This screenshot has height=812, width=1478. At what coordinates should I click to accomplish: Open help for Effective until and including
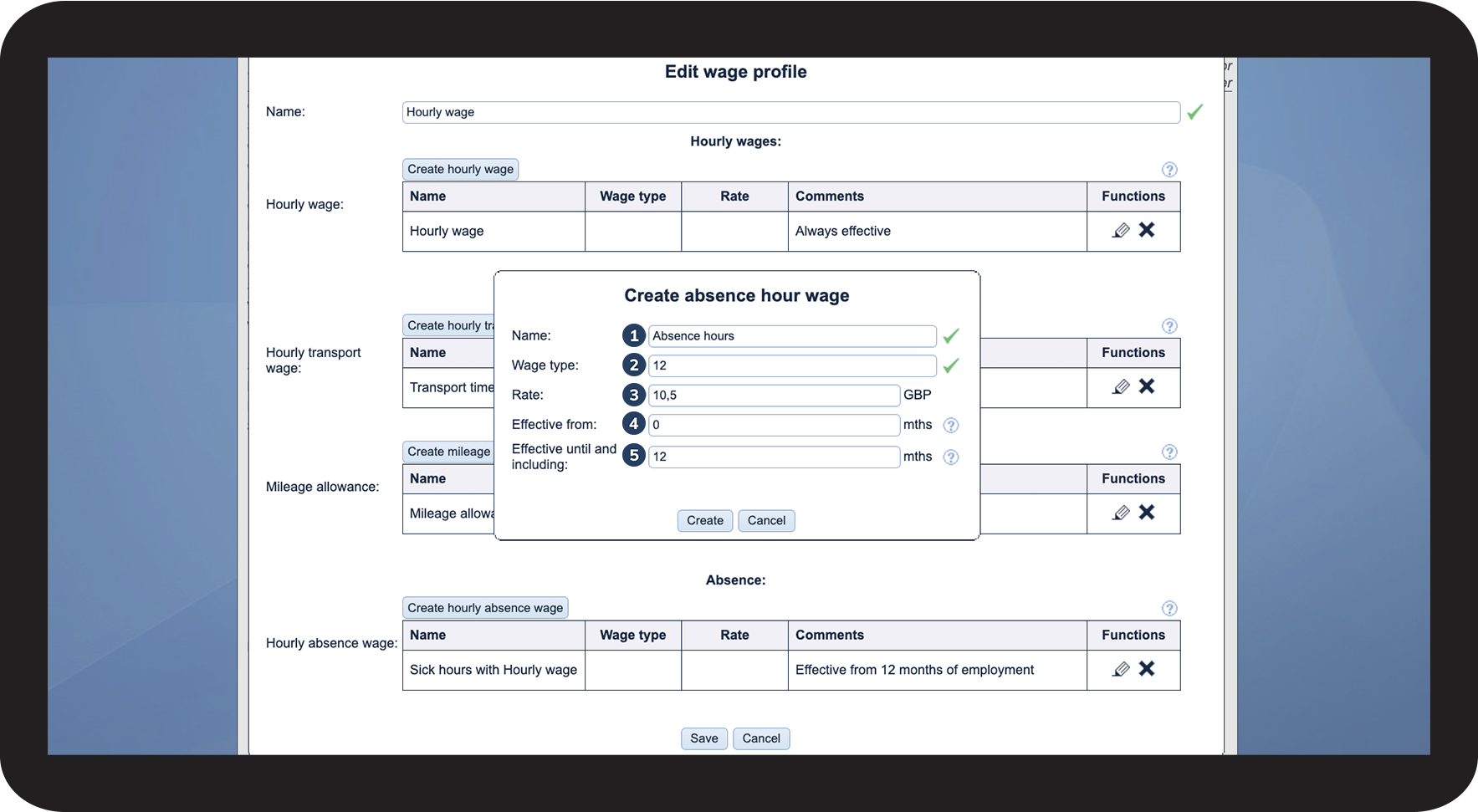click(x=950, y=457)
